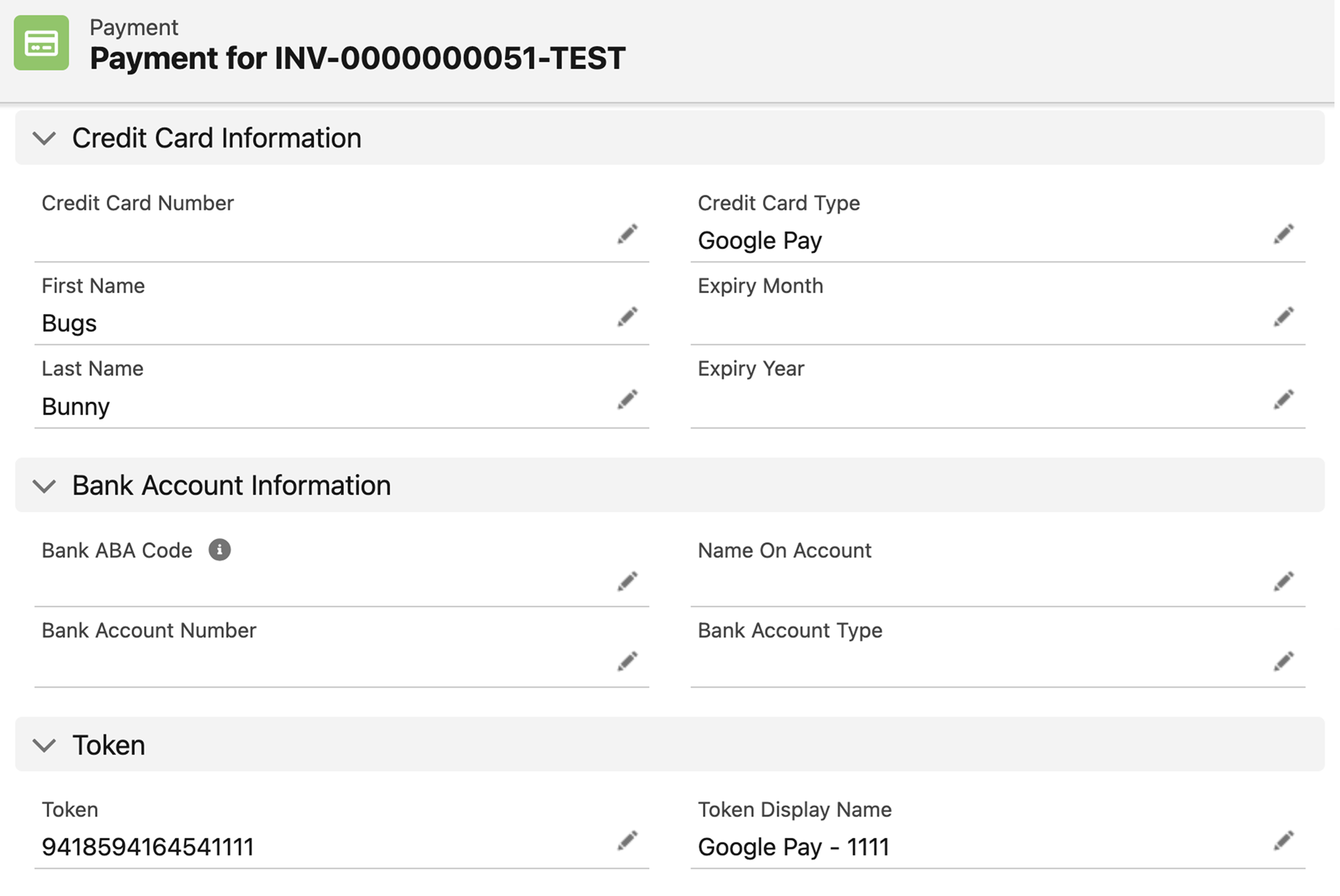This screenshot has width=1340, height=896.
Task: Click the Google Pay - 1111 display name
Action: (x=794, y=847)
